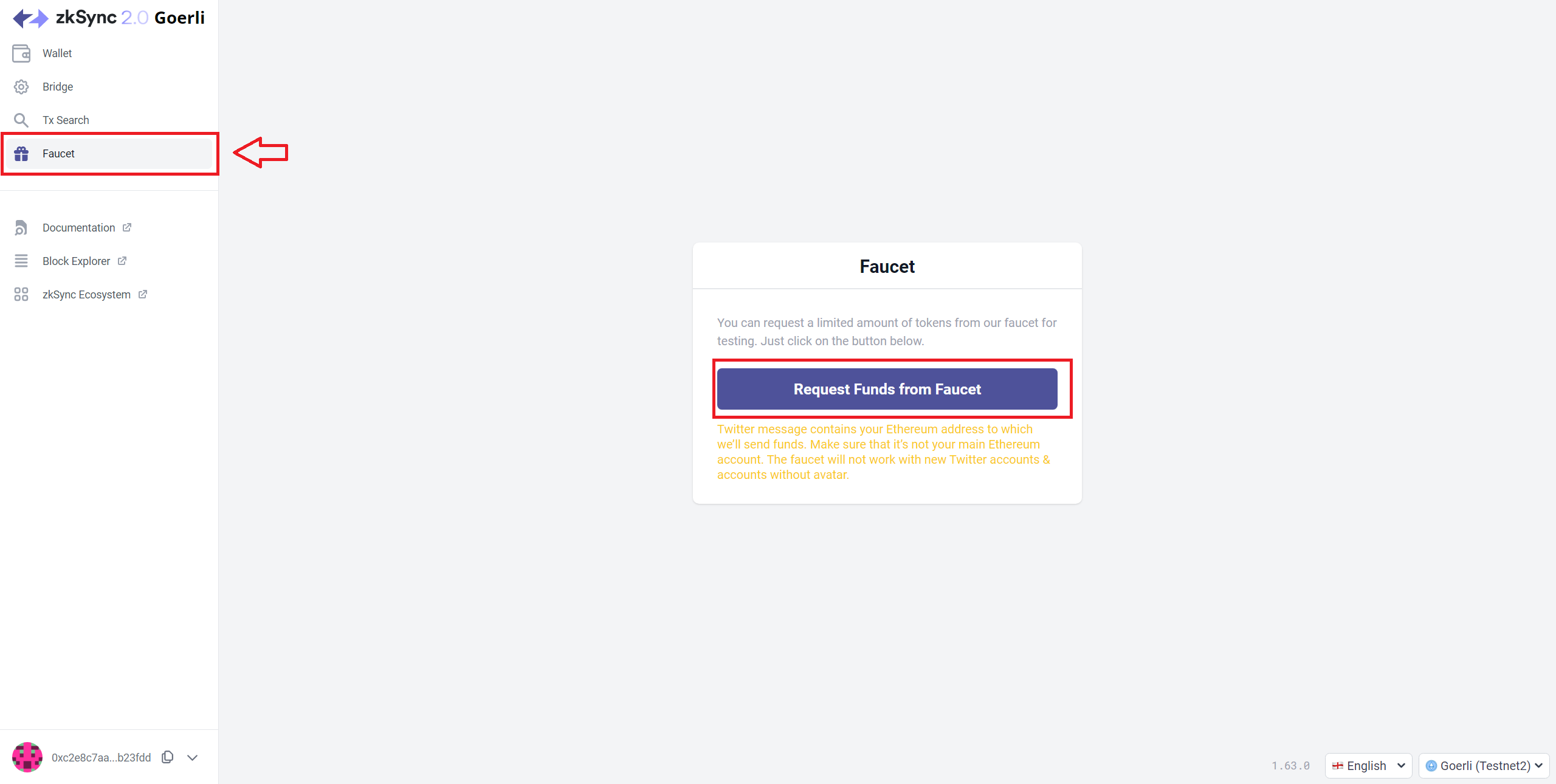This screenshot has width=1556, height=784.
Task: Click the Faucet gift icon
Action: coord(21,154)
